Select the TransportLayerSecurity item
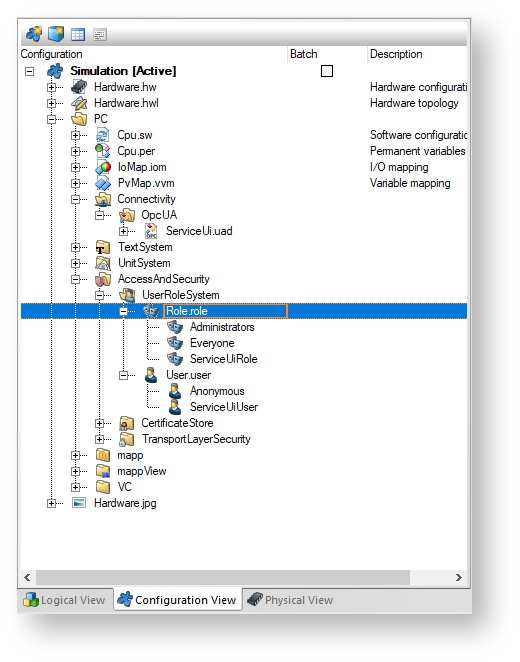 click(196, 439)
